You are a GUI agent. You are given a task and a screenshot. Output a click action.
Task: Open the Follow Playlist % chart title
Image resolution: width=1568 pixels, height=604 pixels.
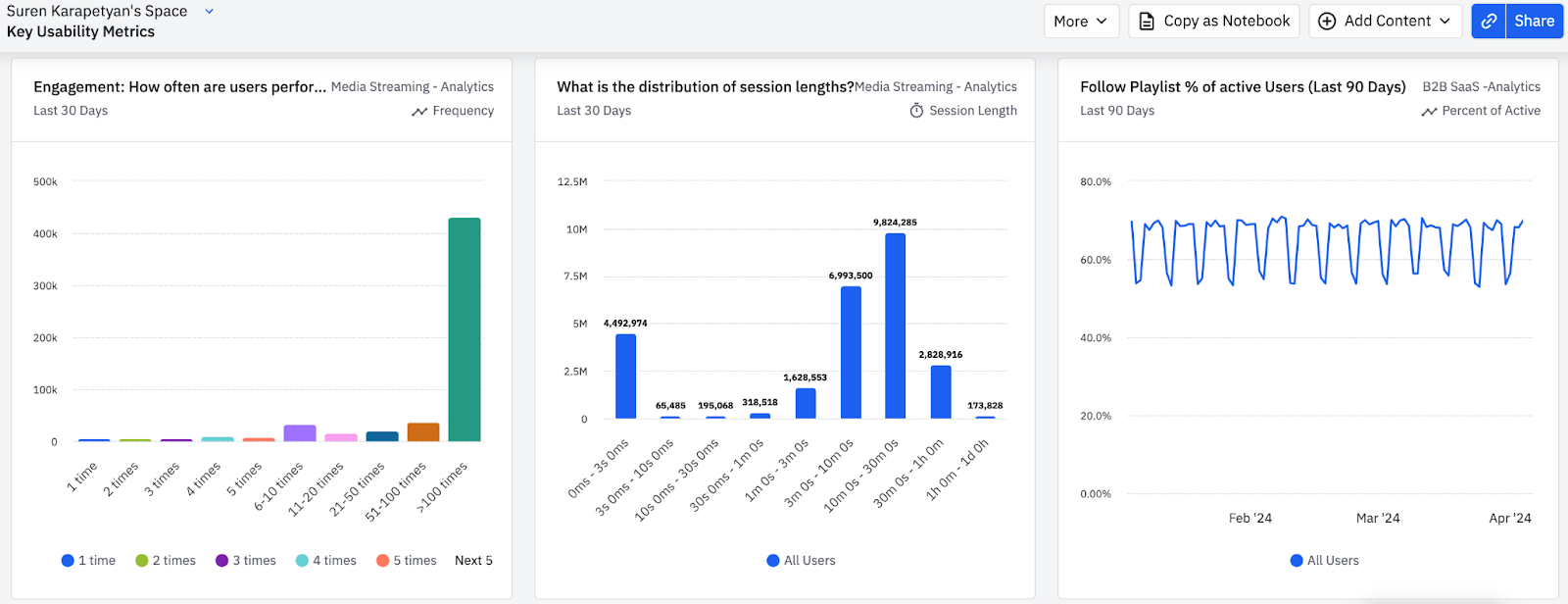1243,87
